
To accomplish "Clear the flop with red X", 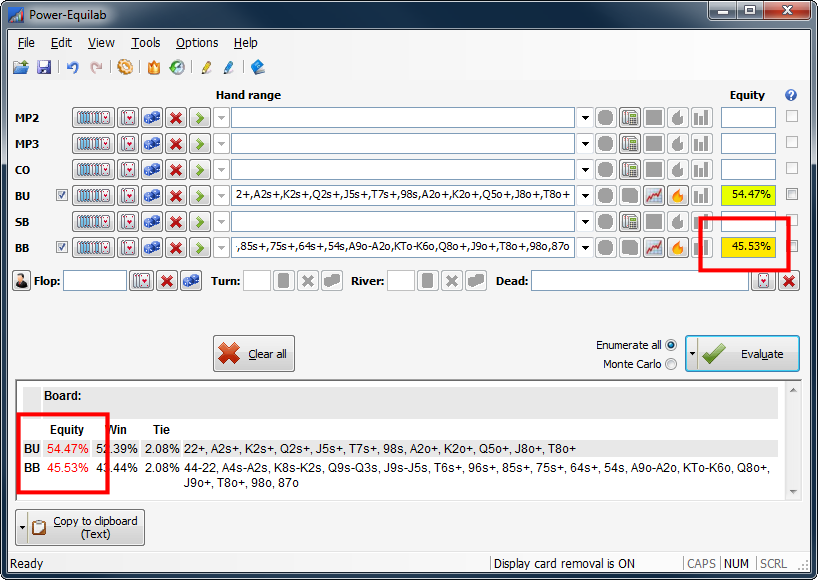I will [167, 281].
